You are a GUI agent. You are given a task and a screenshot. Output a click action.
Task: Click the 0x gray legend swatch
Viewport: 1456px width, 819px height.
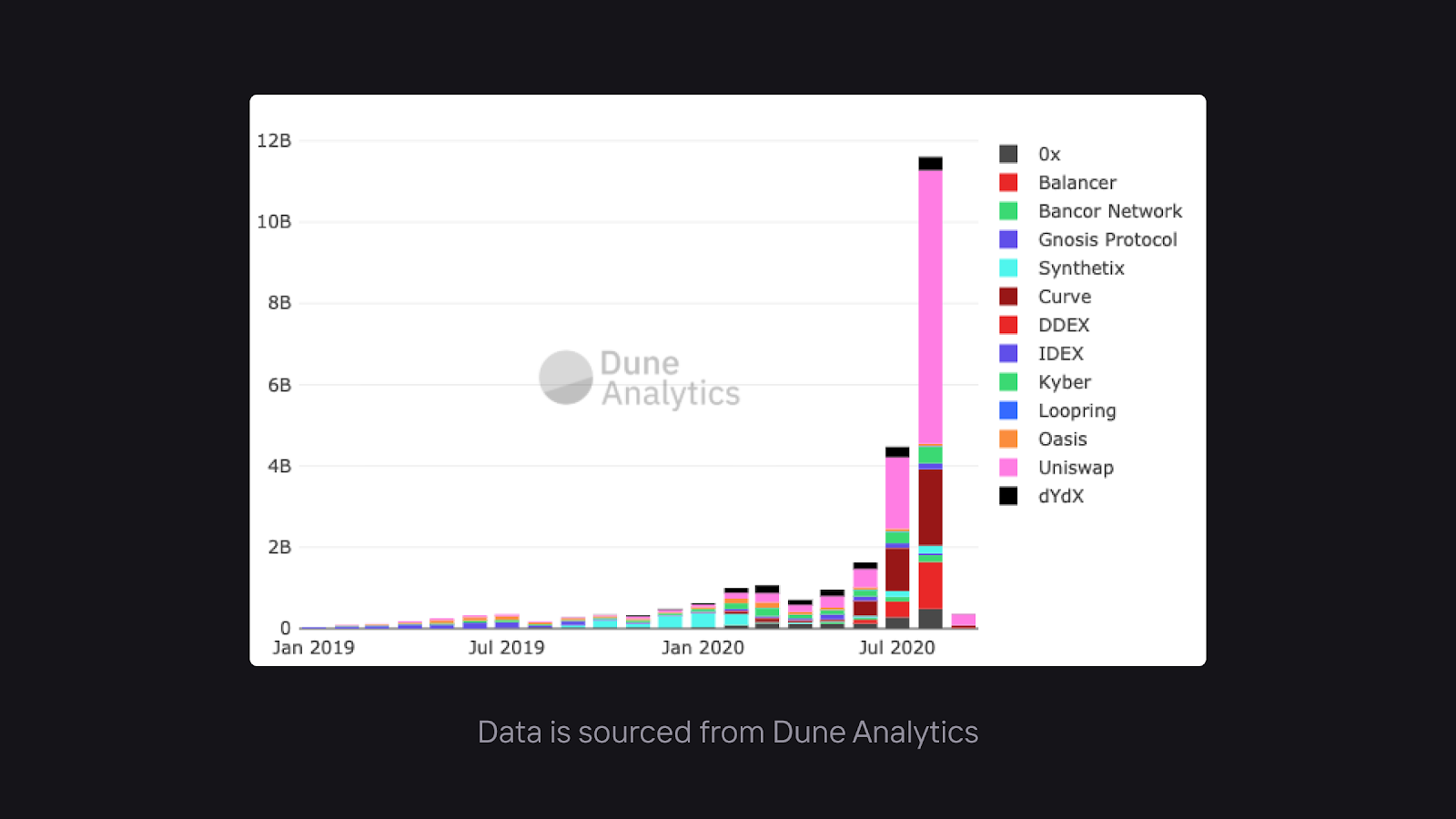point(1008,154)
